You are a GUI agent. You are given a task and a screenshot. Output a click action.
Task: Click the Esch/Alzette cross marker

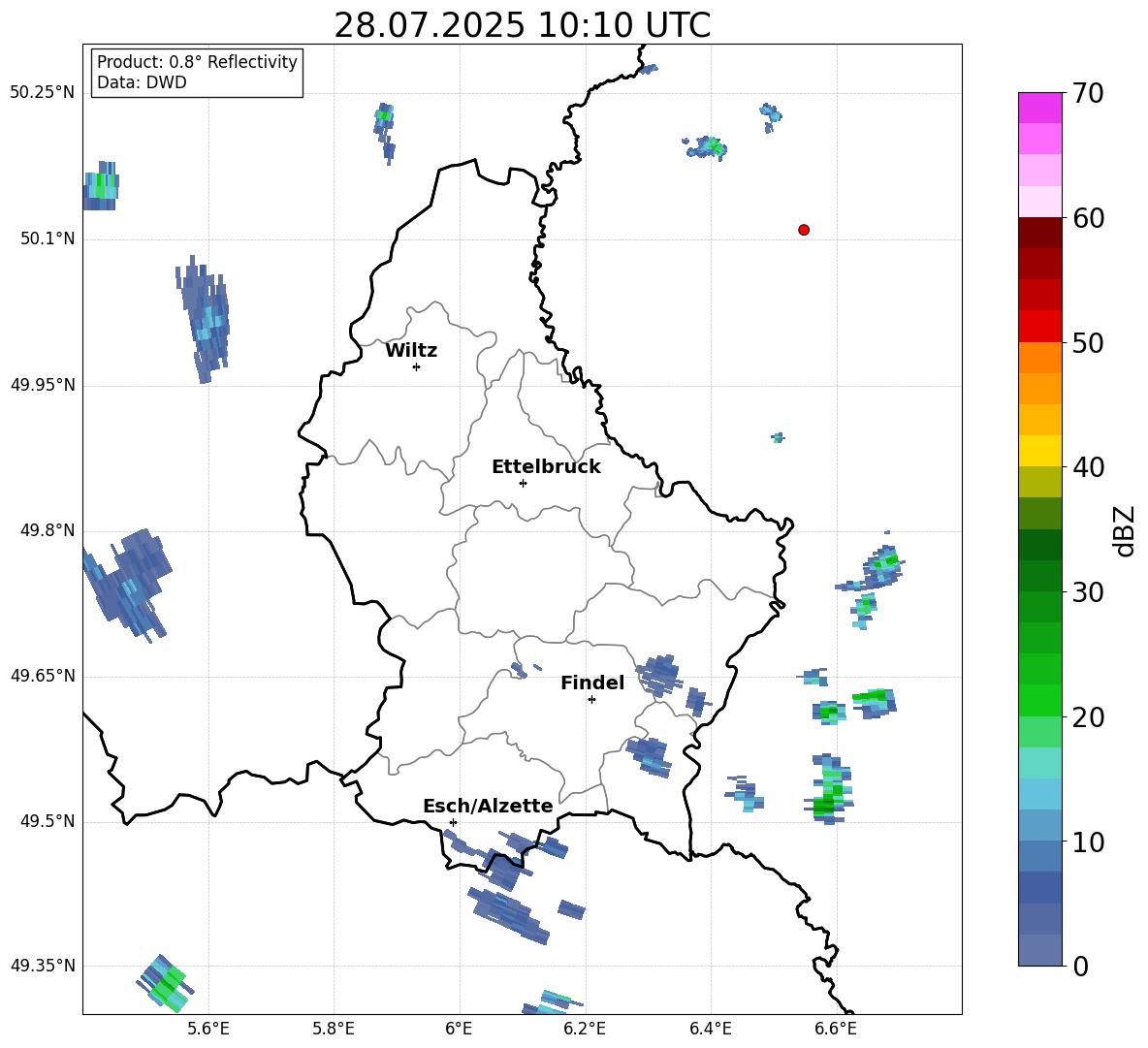[453, 822]
